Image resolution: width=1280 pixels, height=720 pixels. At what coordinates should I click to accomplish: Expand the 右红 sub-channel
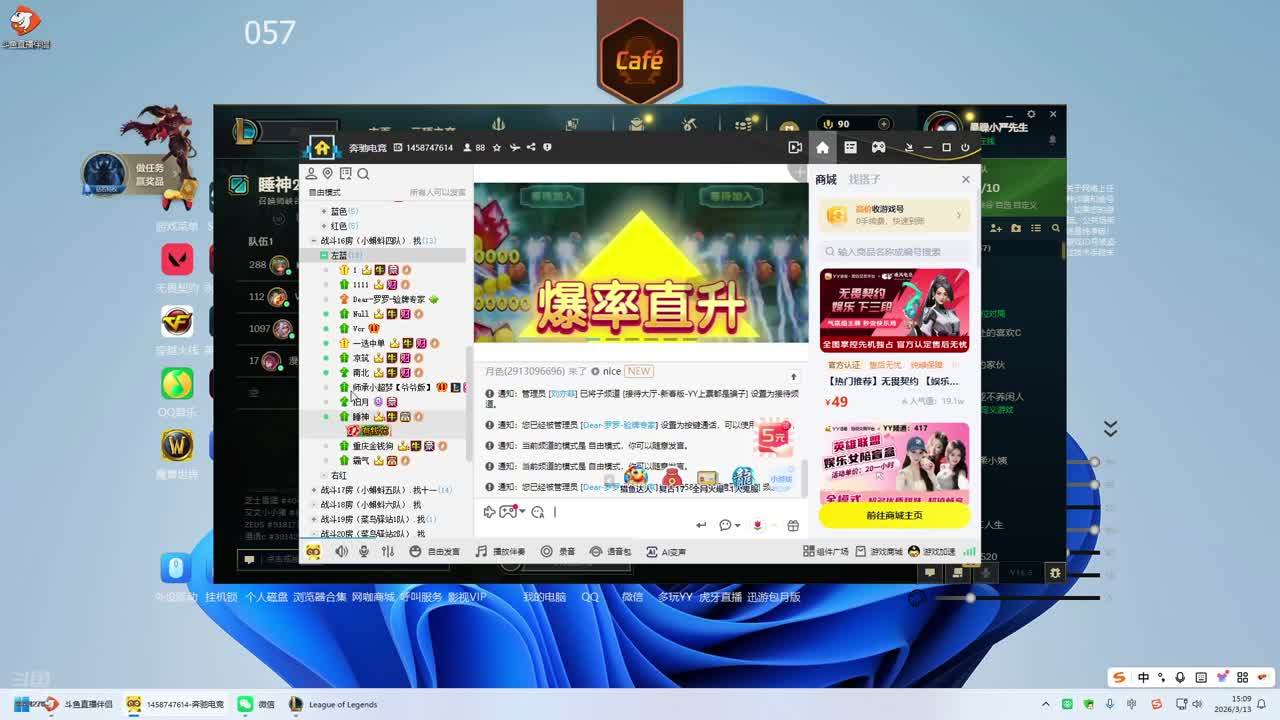323,476
